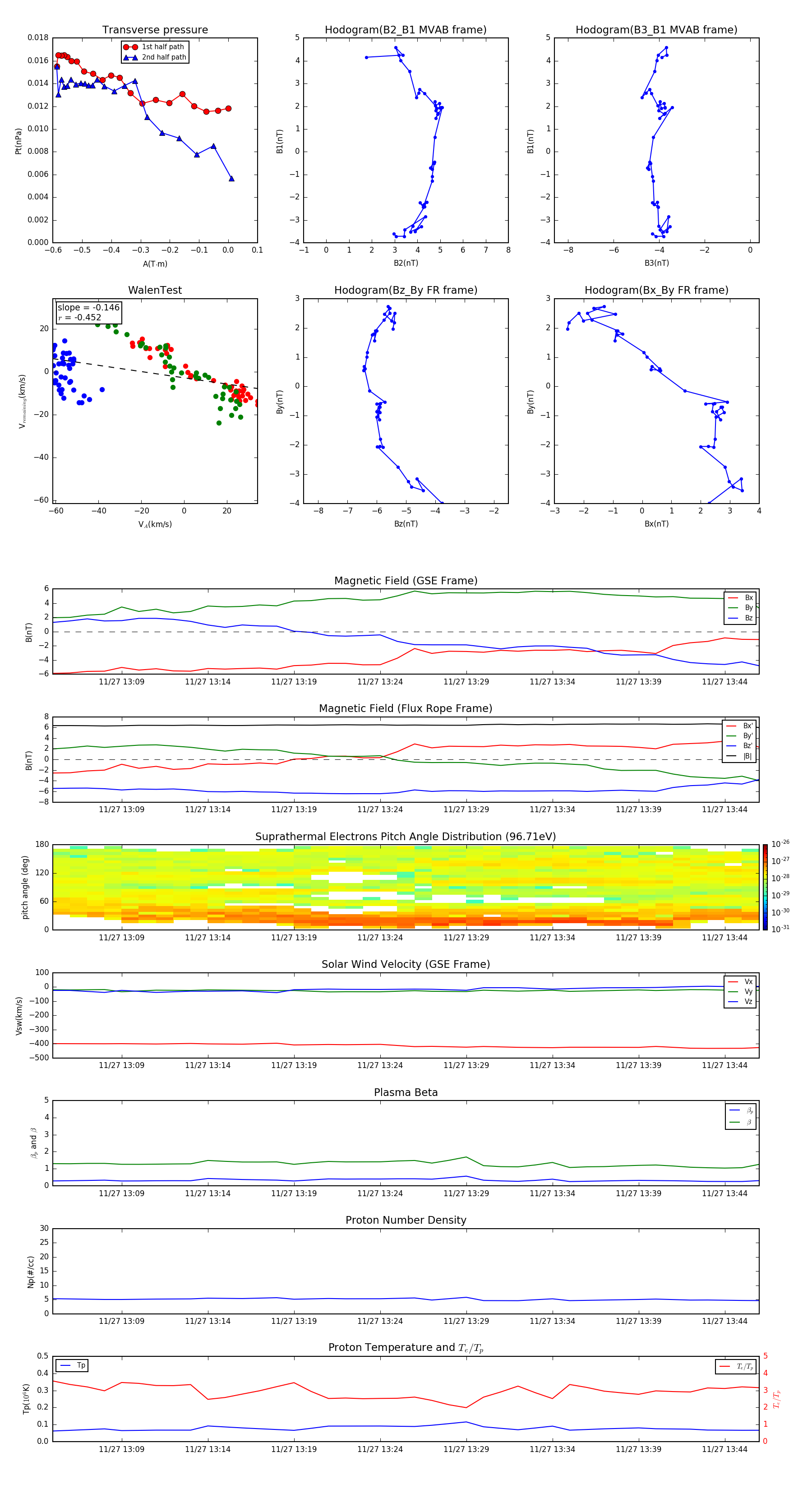Click the 'Hodogram(B3_B1 MVAB frame)' title
Image resolution: width=812 pixels, height=1489 pixels.
tap(656, 30)
